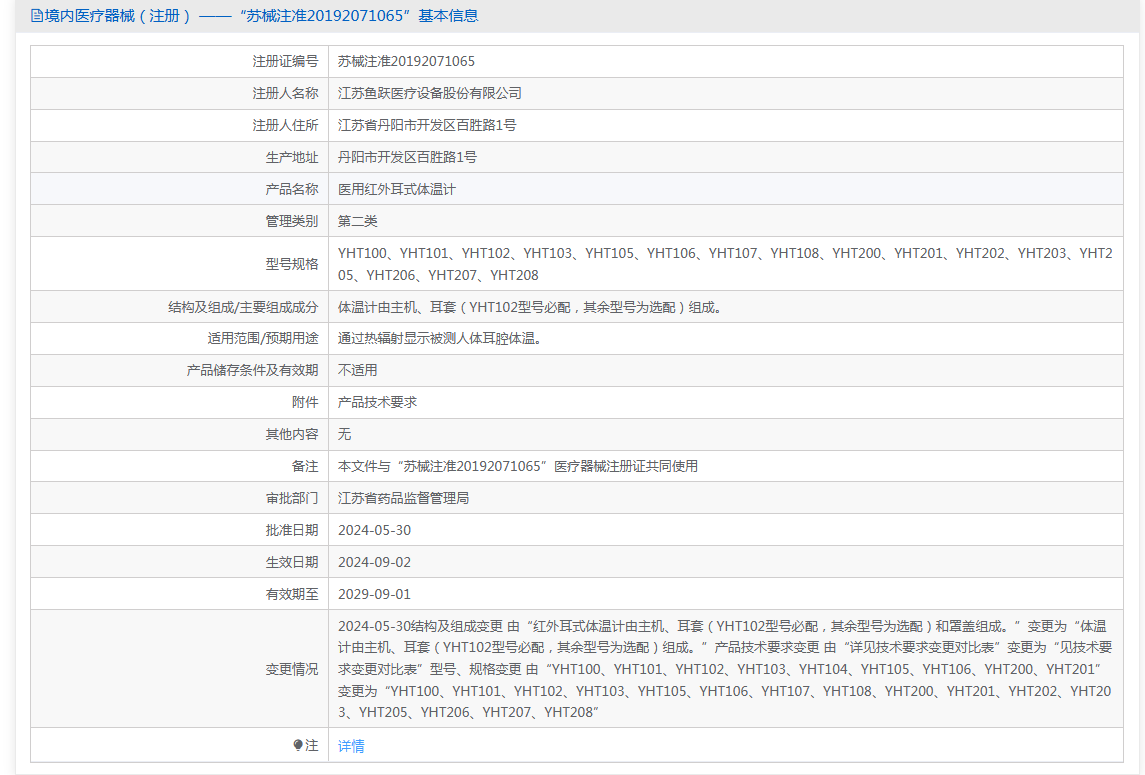Image resolution: width=1145 pixels, height=775 pixels.
Task: Click the 注册人住所 row label
Action: click(286, 126)
